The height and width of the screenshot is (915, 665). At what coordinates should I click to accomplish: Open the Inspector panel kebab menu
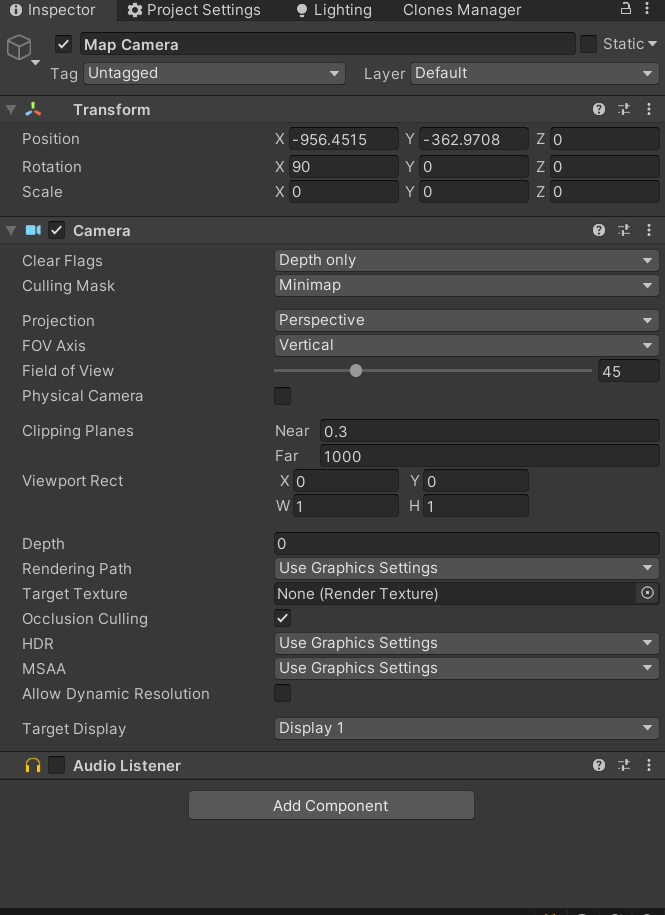tap(650, 10)
